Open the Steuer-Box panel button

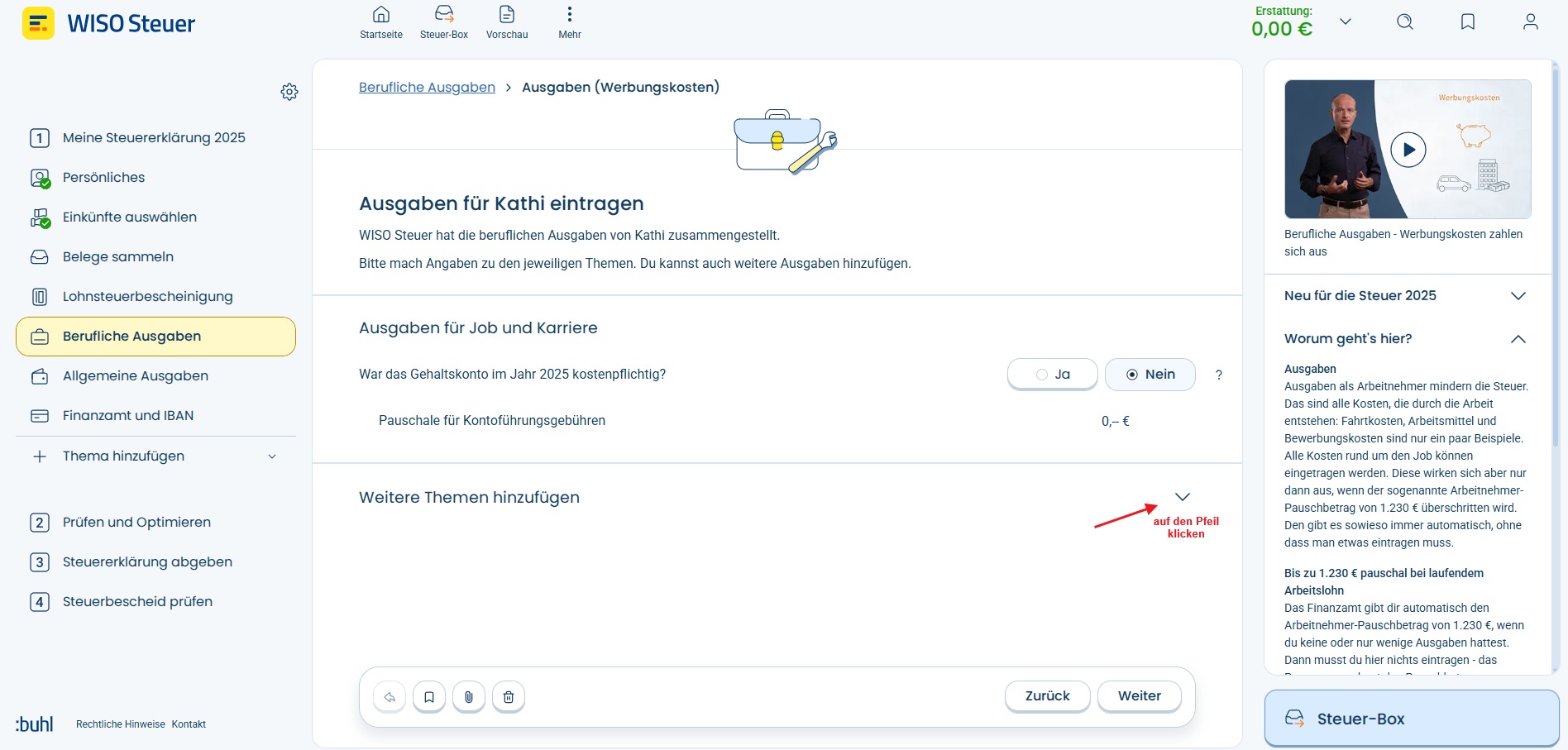[1412, 719]
